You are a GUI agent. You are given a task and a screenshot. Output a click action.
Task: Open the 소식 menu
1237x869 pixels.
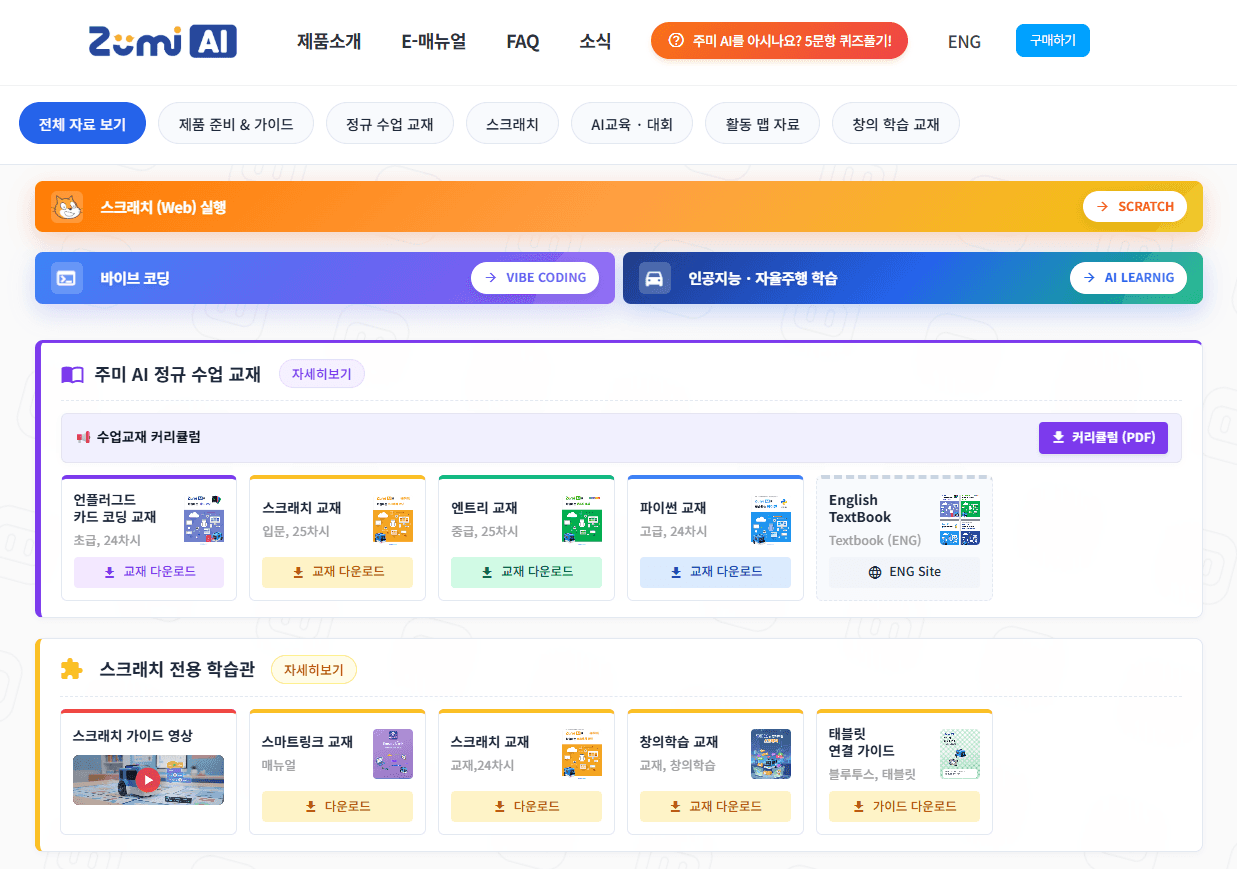click(595, 41)
